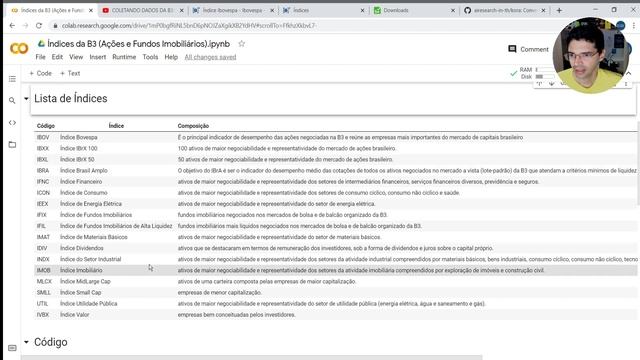Close the Índice Ibovespa tab
Screen dimensions: 640x360
(x=272, y=10)
